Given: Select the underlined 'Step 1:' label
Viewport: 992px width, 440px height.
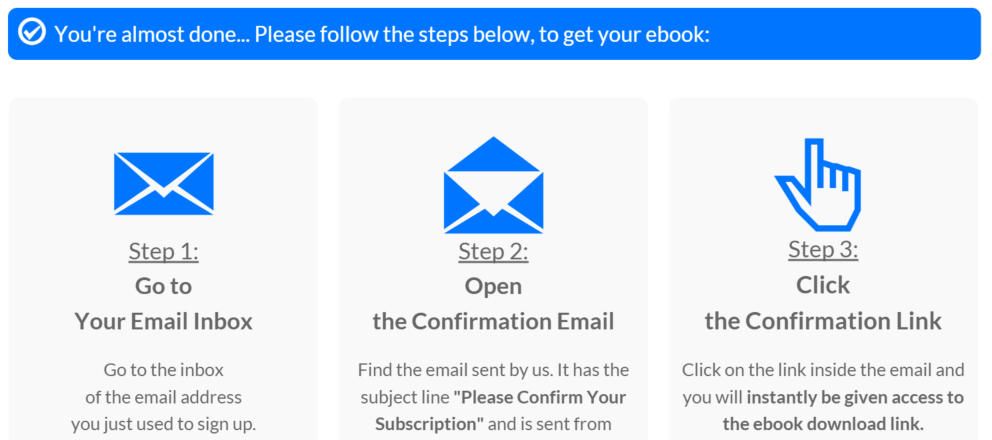Looking at the screenshot, I should pos(164,251).
